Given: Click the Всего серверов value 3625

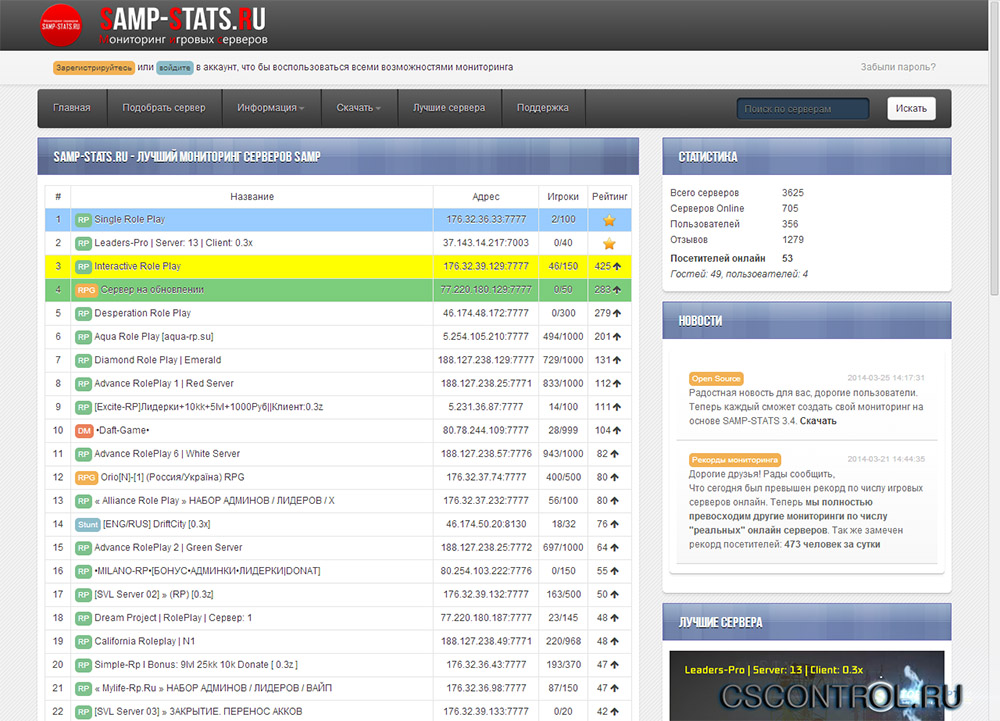Looking at the screenshot, I should click(793, 193).
